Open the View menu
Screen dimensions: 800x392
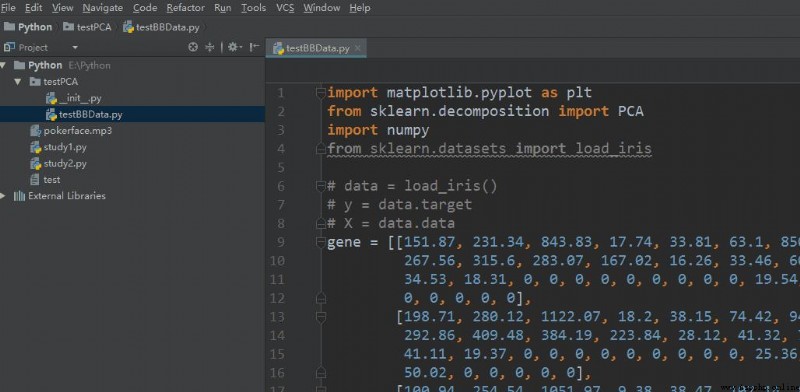click(x=62, y=8)
